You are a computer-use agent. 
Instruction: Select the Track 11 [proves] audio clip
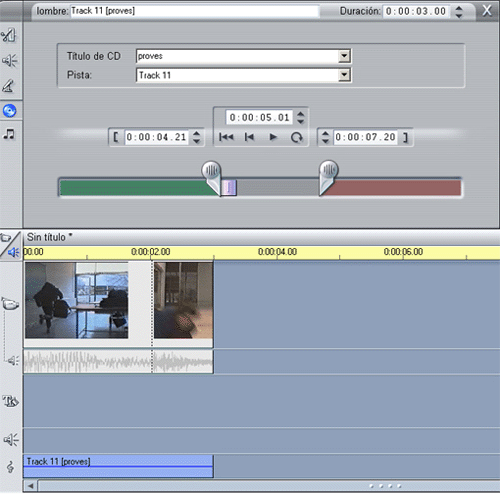pyautogui.click(x=118, y=466)
